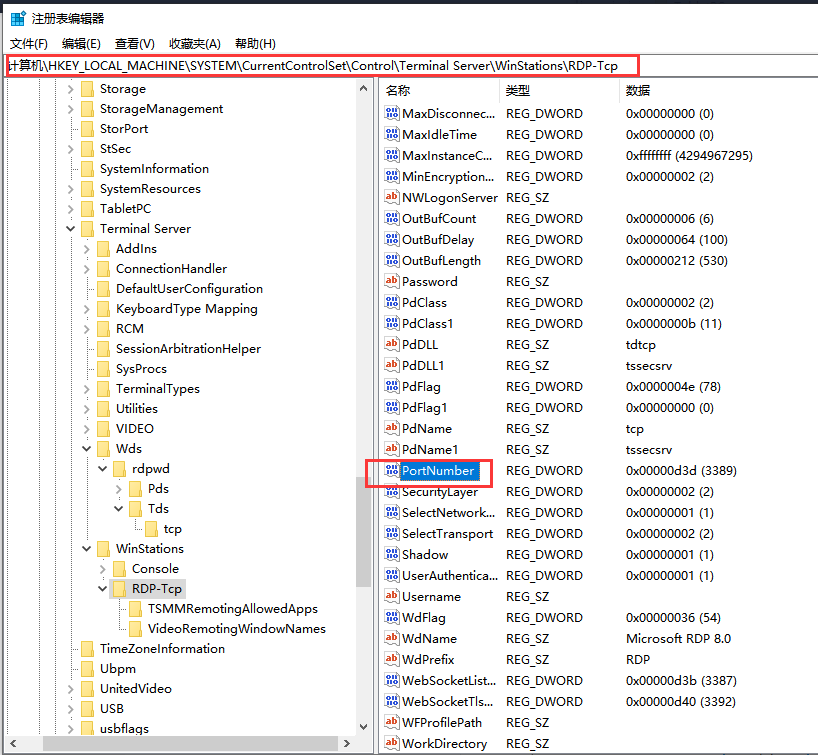Click the tree horizontal scroll-right arrow
The height and width of the screenshot is (755, 818).
click(x=347, y=744)
